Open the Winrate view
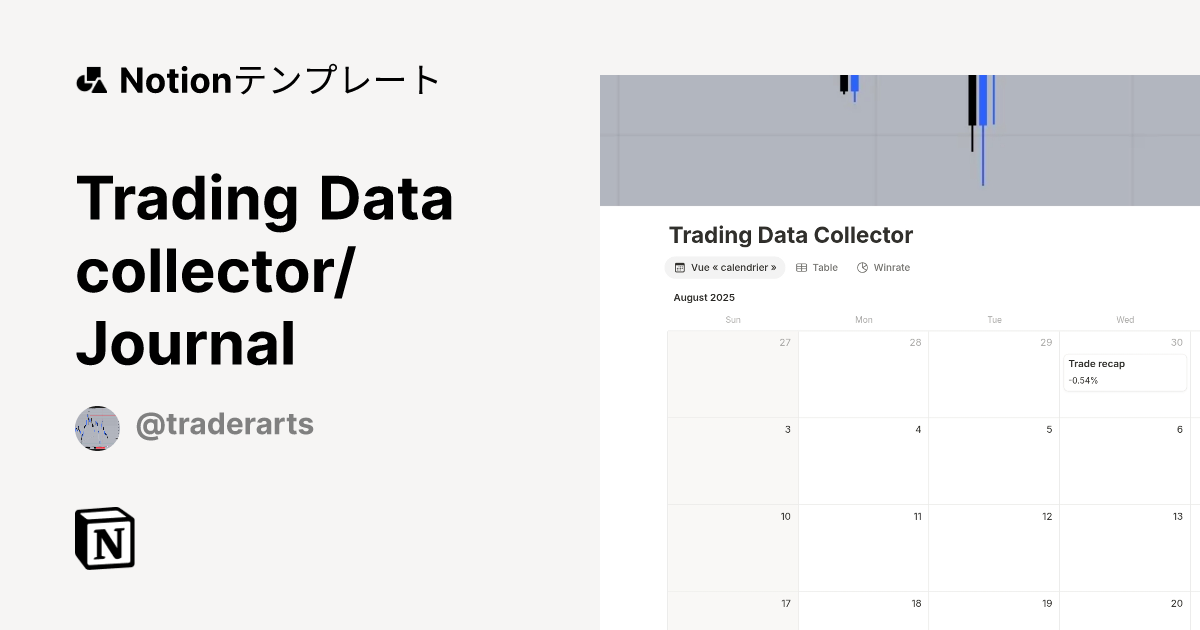1200x630 pixels. [x=890, y=267]
